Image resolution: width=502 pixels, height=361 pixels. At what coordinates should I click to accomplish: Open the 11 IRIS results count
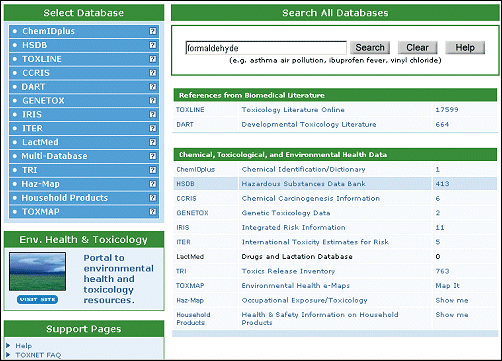[x=440, y=227]
